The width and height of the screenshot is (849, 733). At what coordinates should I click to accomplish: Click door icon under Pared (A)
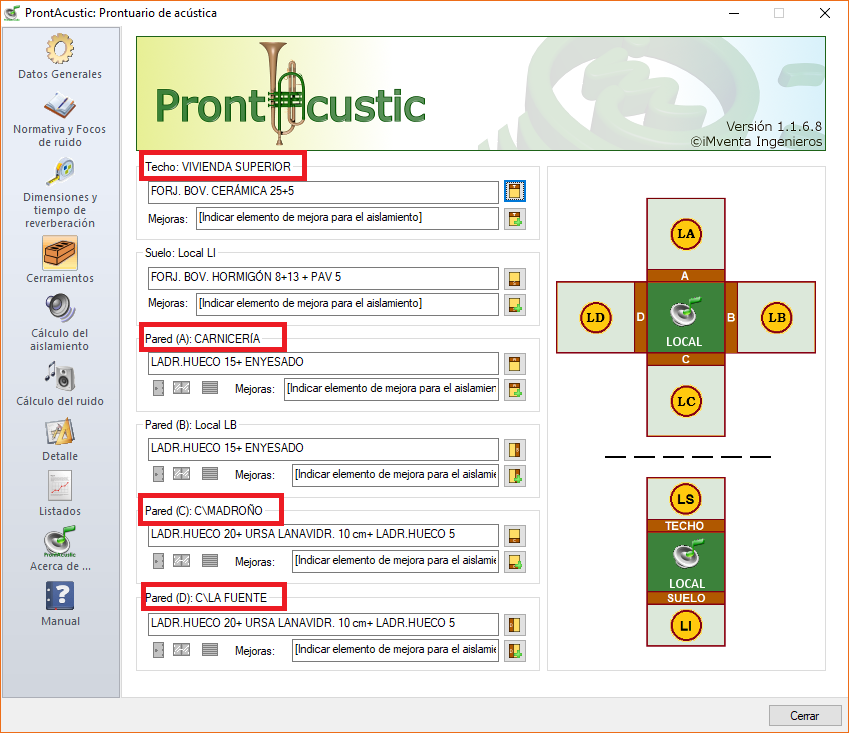coord(158,388)
